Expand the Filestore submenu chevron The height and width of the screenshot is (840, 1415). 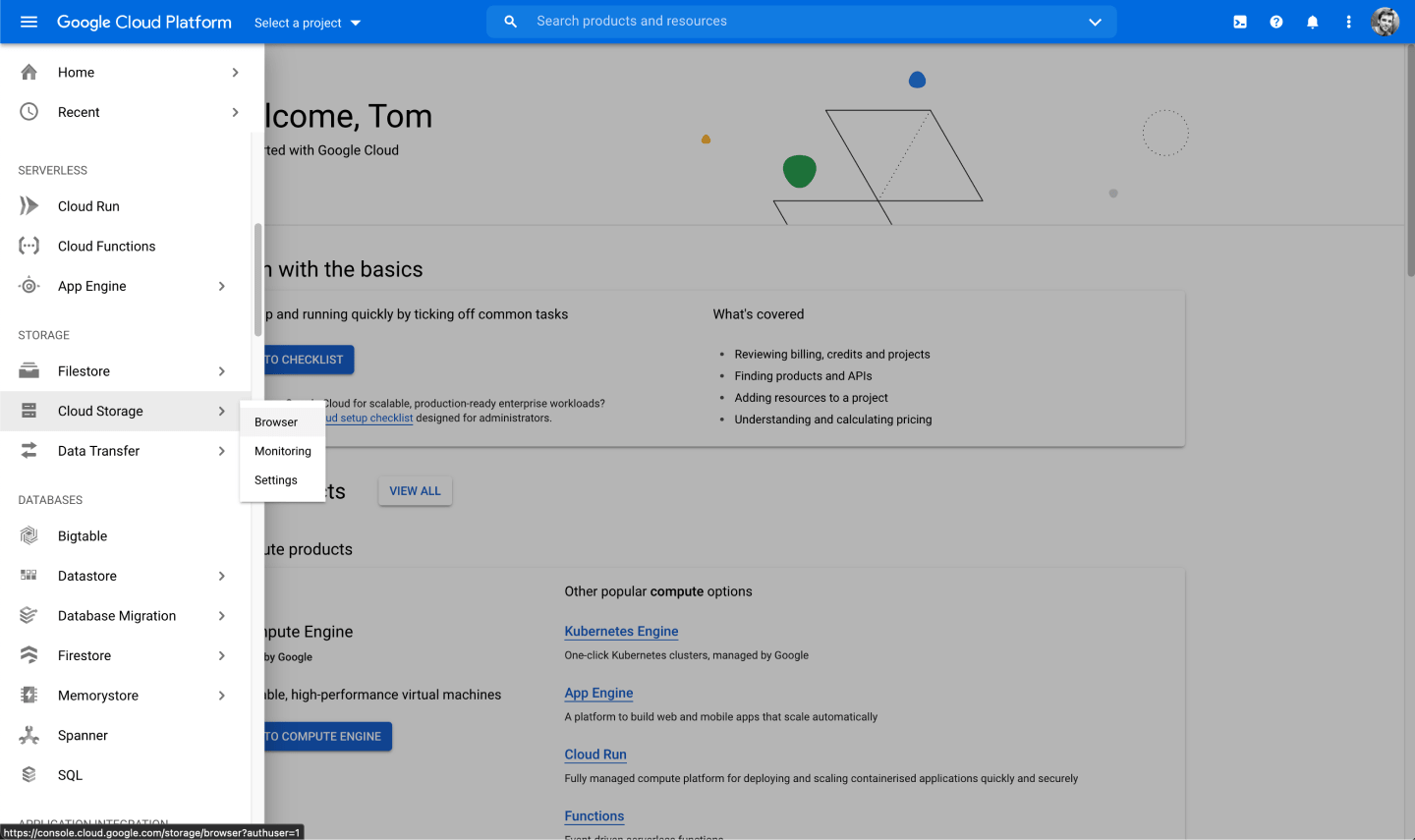222,371
